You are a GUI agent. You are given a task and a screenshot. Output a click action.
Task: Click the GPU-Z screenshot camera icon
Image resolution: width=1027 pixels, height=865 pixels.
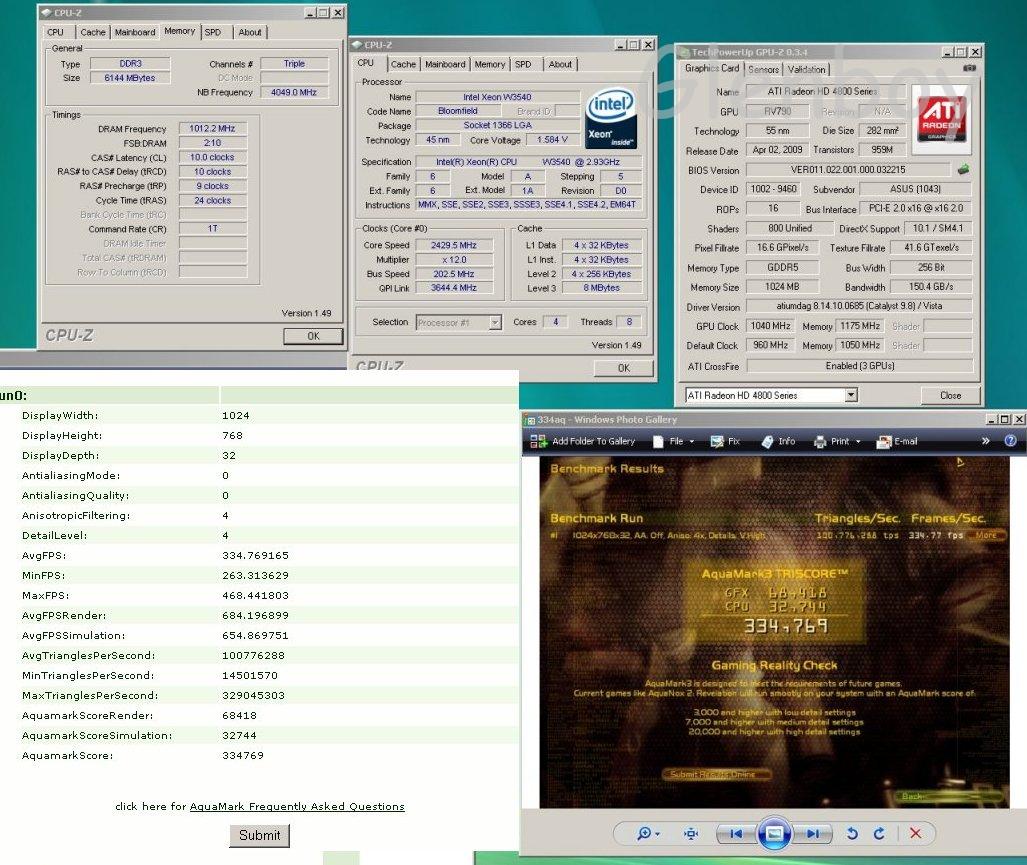968,69
